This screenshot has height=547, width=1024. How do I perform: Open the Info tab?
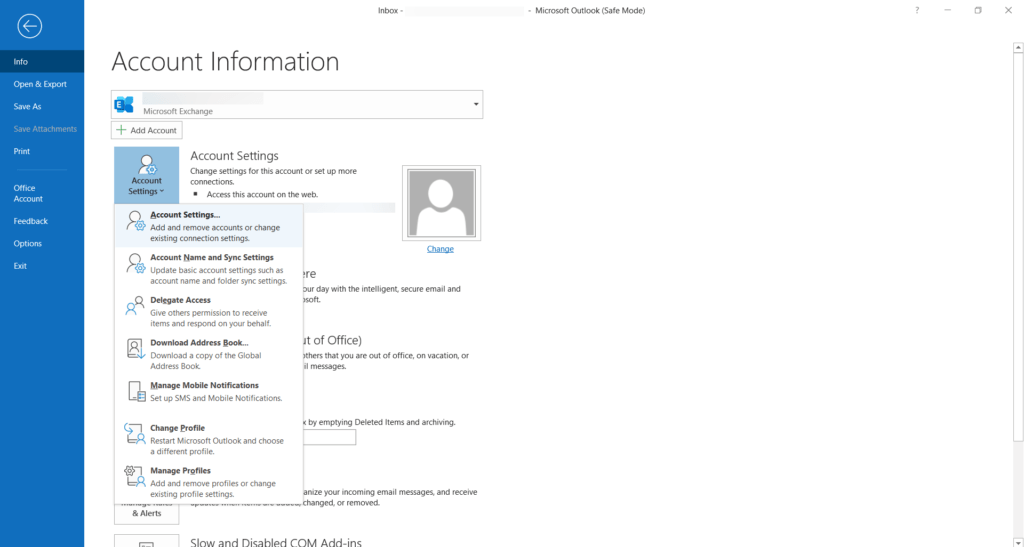[42, 61]
